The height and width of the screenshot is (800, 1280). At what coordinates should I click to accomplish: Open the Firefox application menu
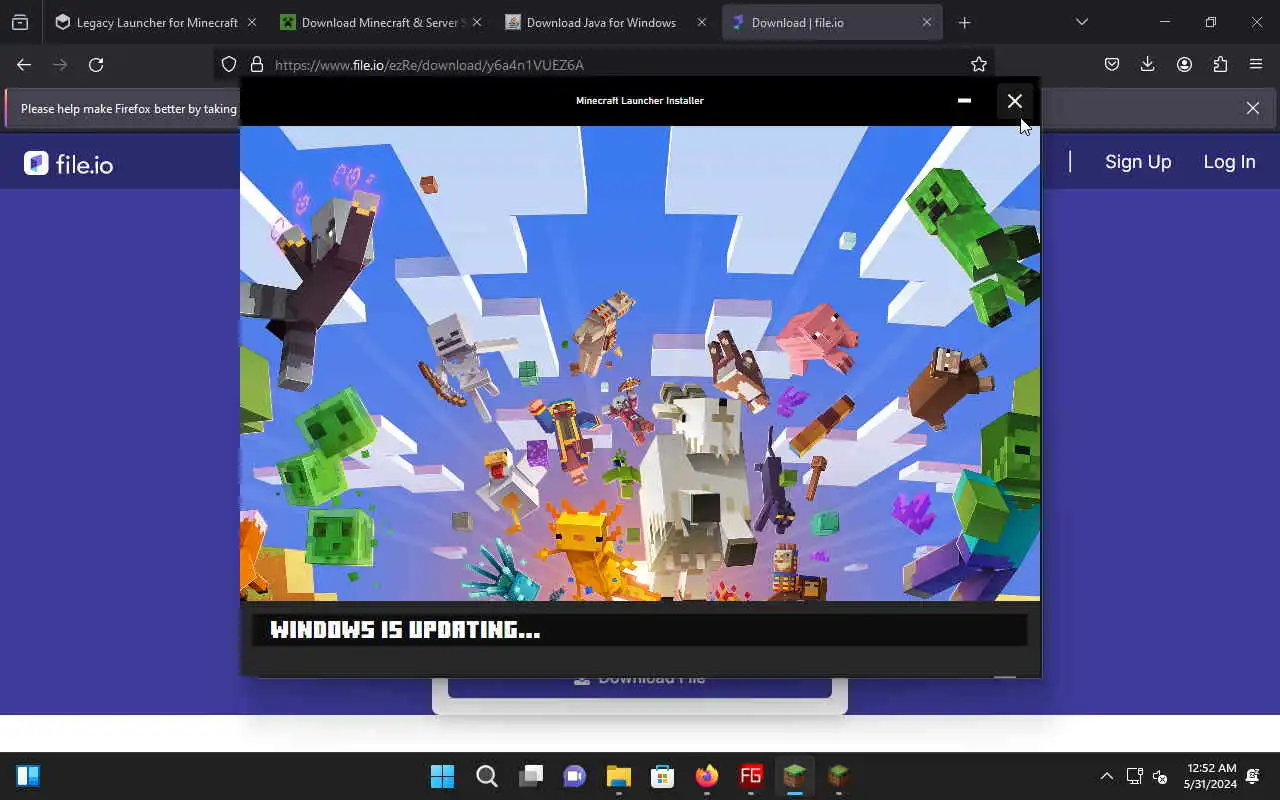click(1256, 64)
